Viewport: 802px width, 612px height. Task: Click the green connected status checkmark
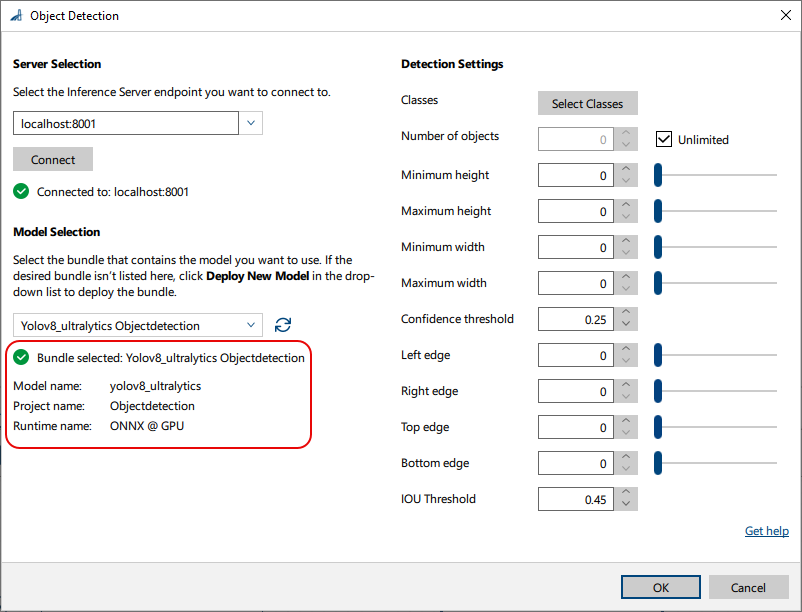click(21, 192)
